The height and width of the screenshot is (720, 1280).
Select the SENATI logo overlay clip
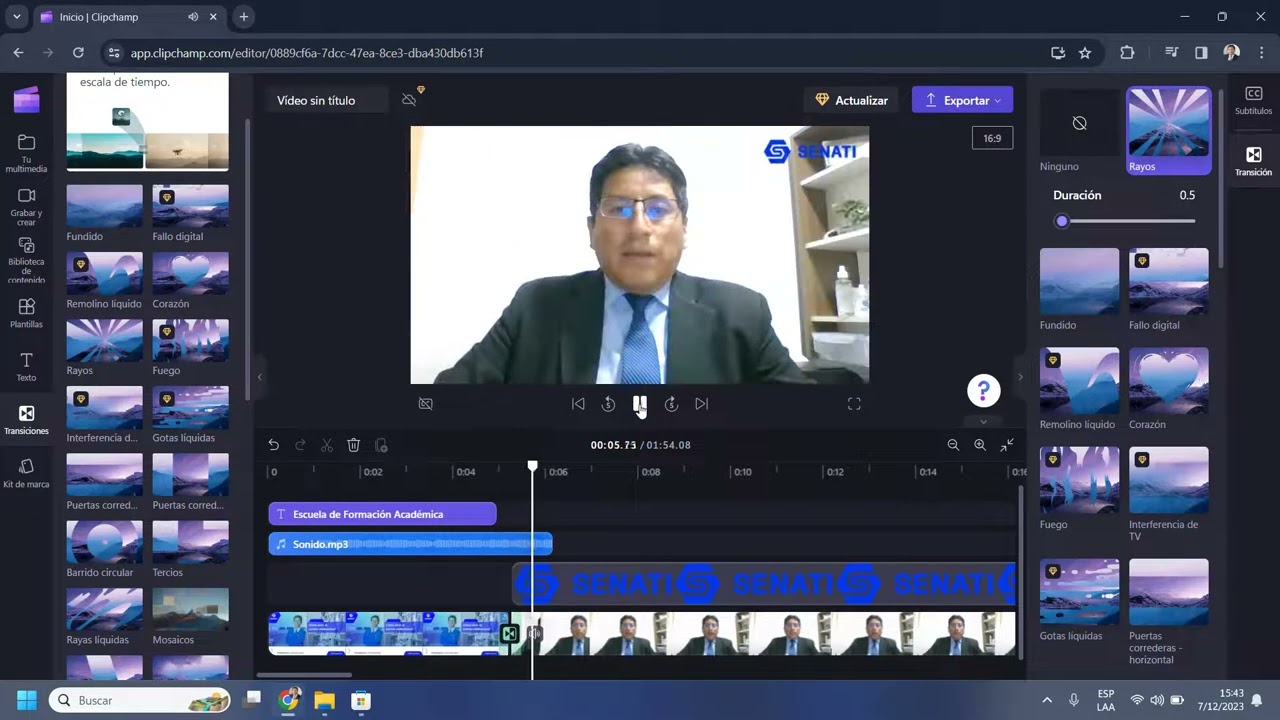pyautogui.click(x=764, y=584)
